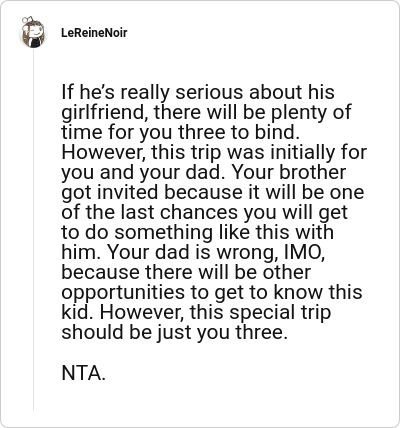This screenshot has height=428, width=400.
Task: Click the text 'should be just you three.'
Action: pos(174,333)
